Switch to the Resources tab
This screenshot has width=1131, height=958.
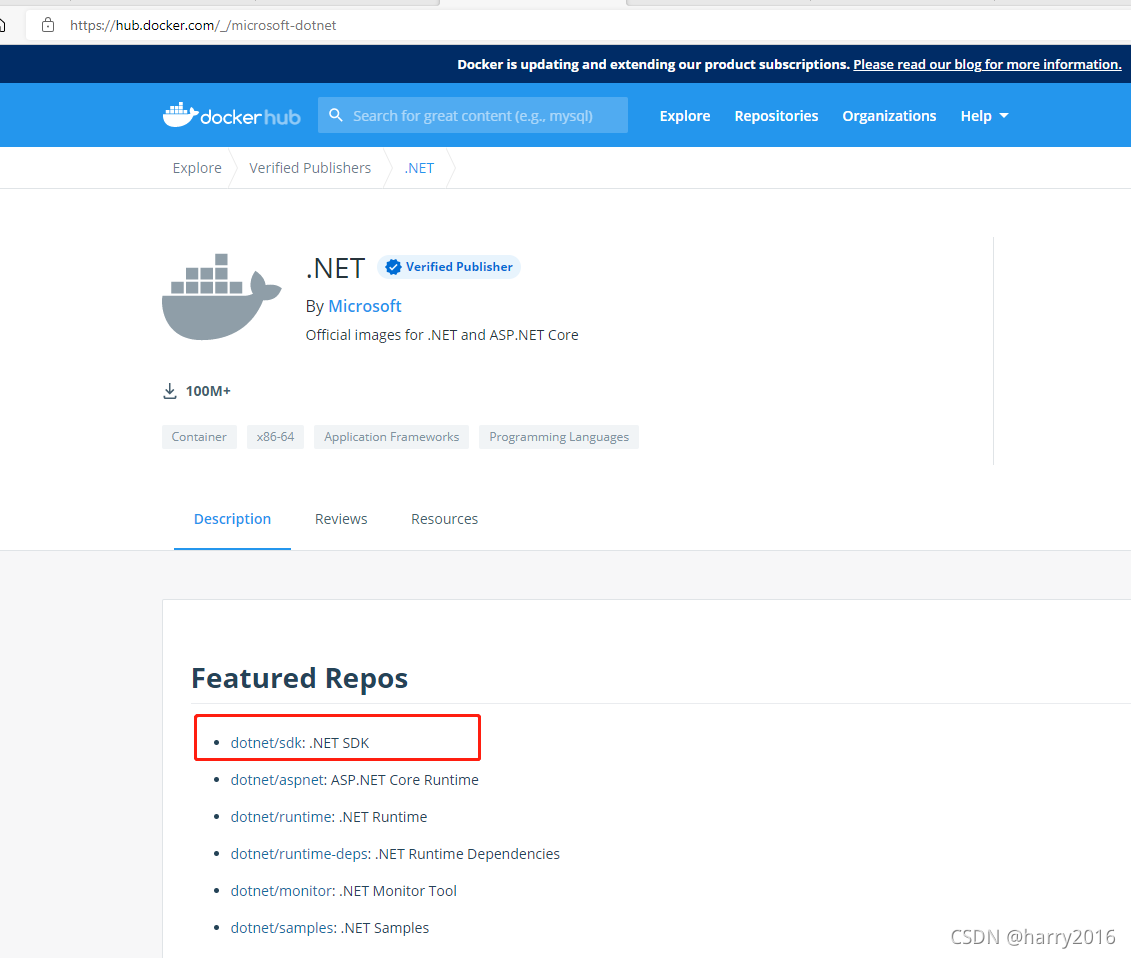pos(444,519)
